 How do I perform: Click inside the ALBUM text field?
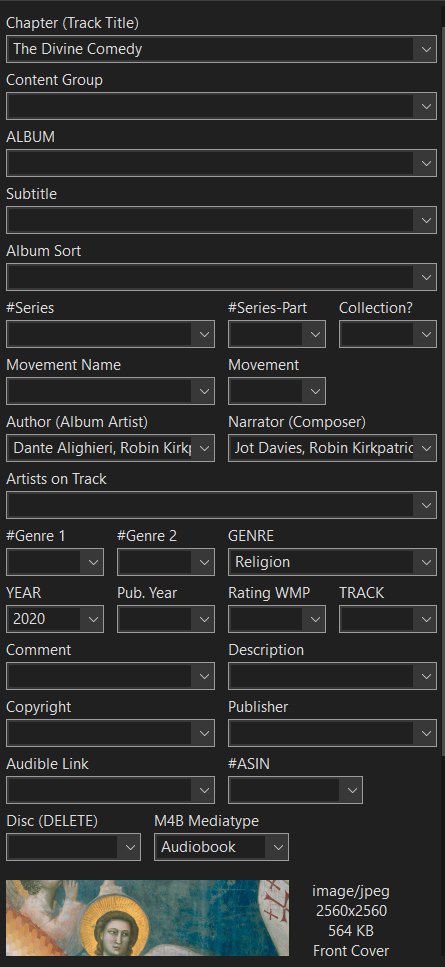(210, 163)
